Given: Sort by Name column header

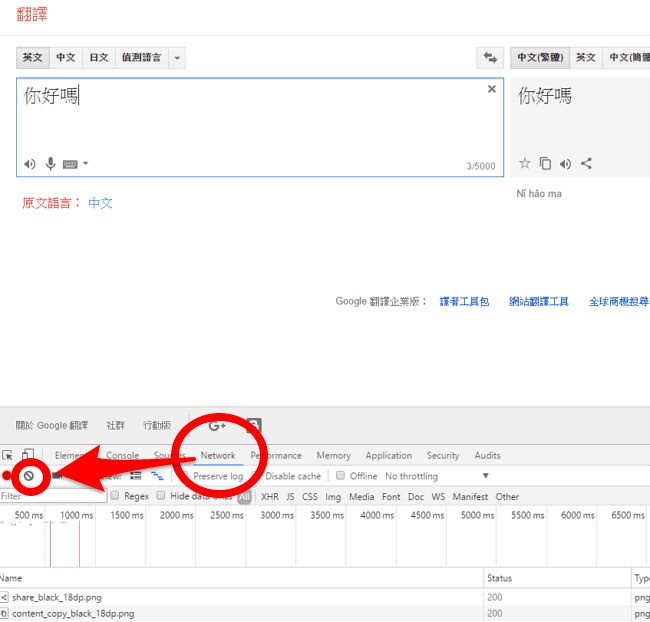Looking at the screenshot, I should pyautogui.click(x=242, y=578).
